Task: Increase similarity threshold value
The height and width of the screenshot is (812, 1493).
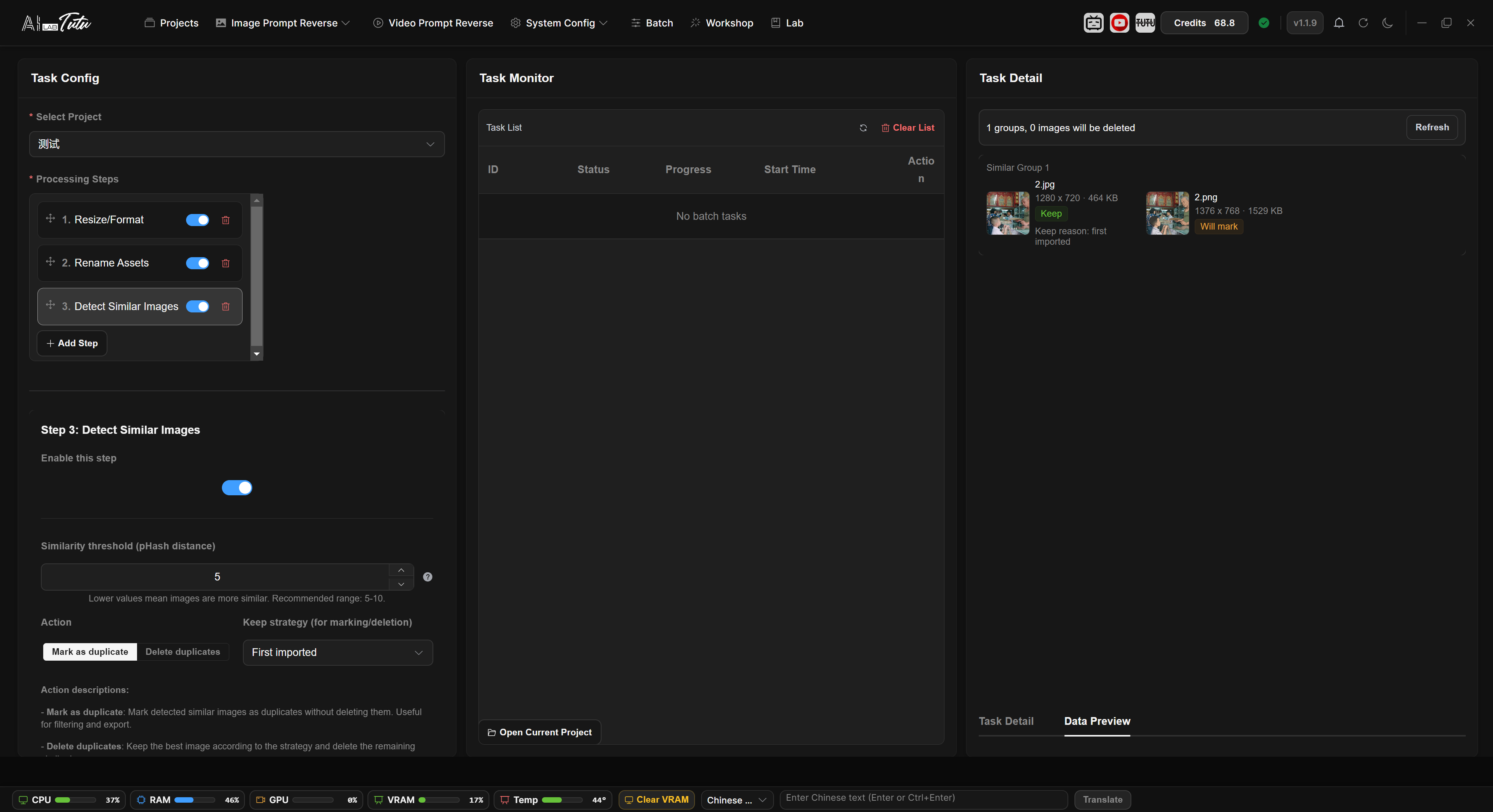Action: pos(401,570)
